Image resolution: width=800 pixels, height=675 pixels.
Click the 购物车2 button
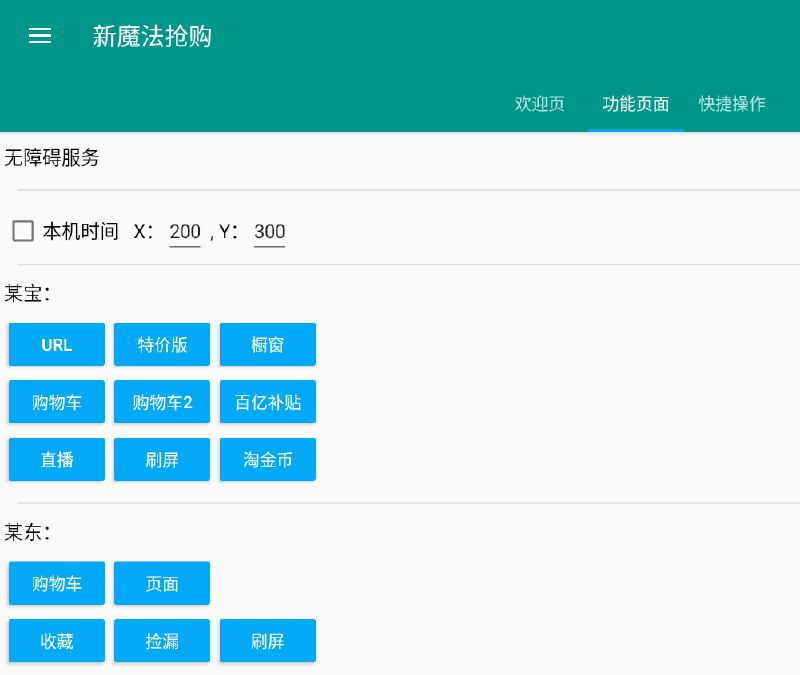(x=162, y=402)
